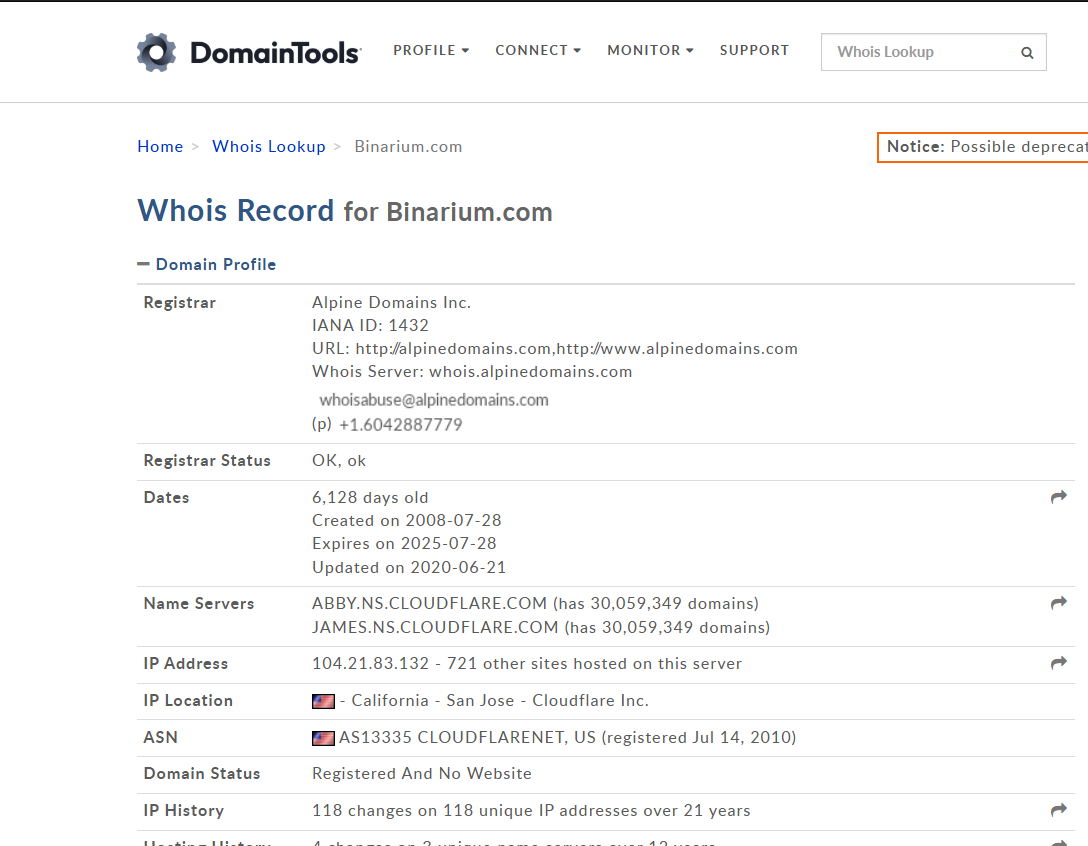Image resolution: width=1088 pixels, height=846 pixels.
Task: Click the whoisabuse@alpinedomains.com email
Action: [x=434, y=400]
